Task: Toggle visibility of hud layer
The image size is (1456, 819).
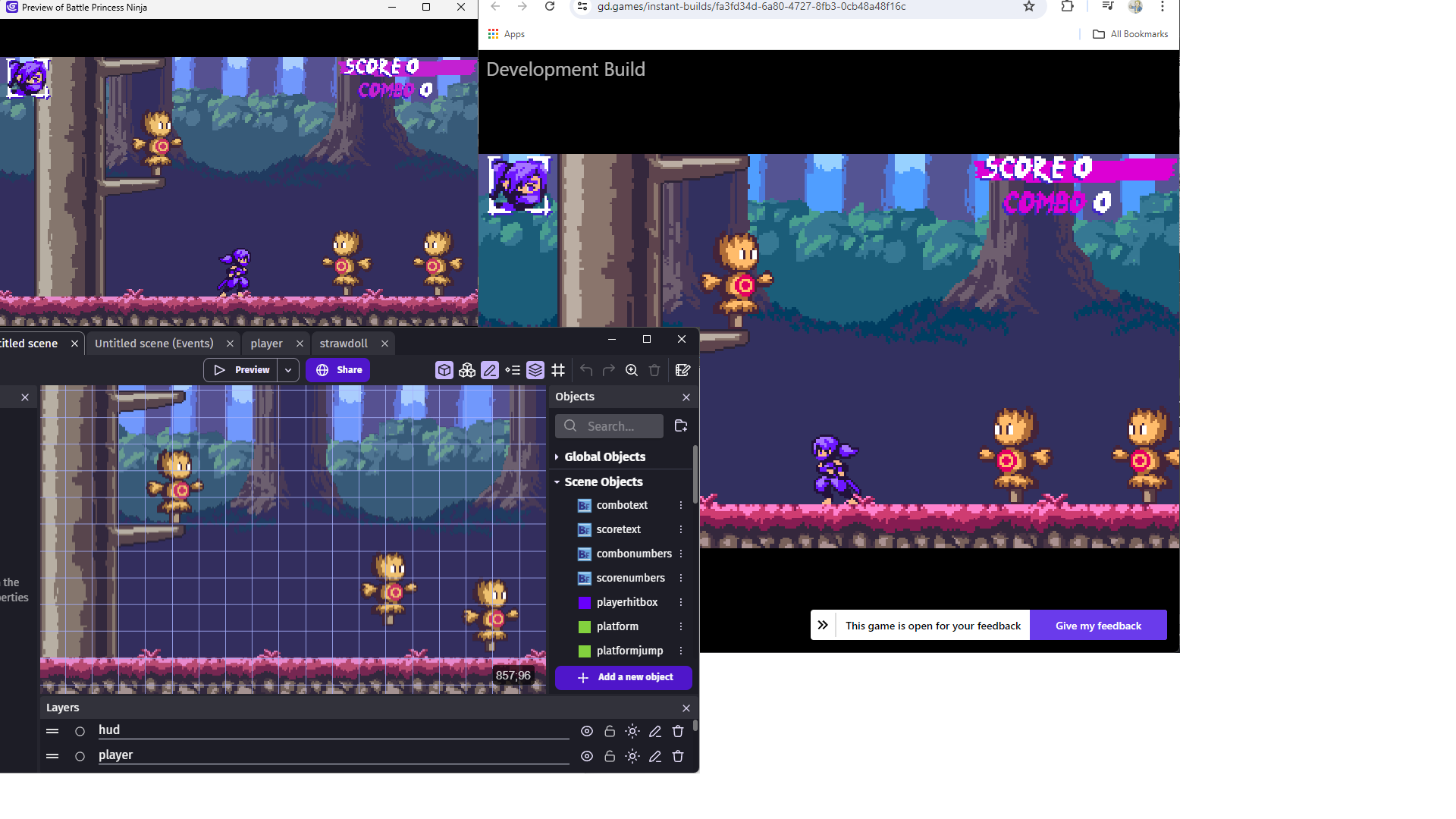Action: point(587,731)
